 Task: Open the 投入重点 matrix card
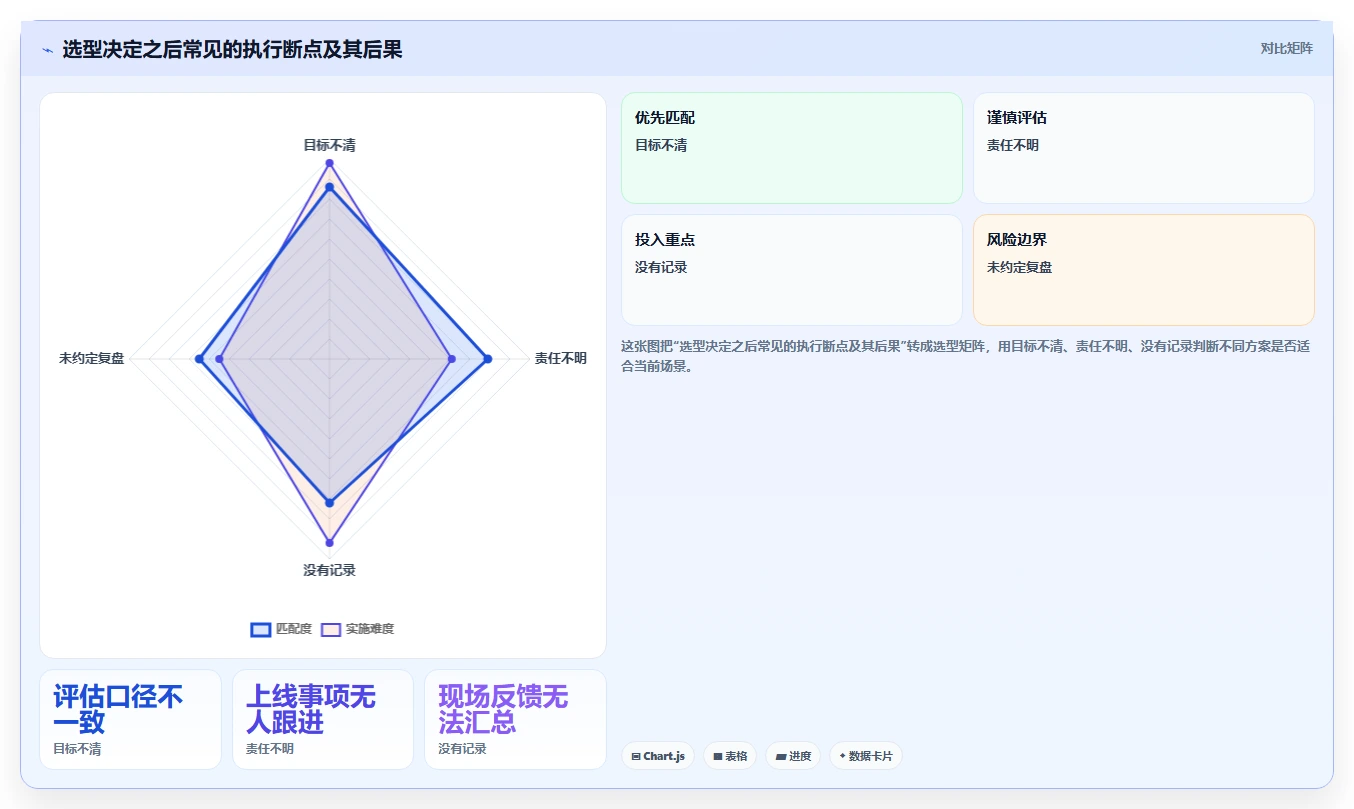pyautogui.click(x=792, y=270)
